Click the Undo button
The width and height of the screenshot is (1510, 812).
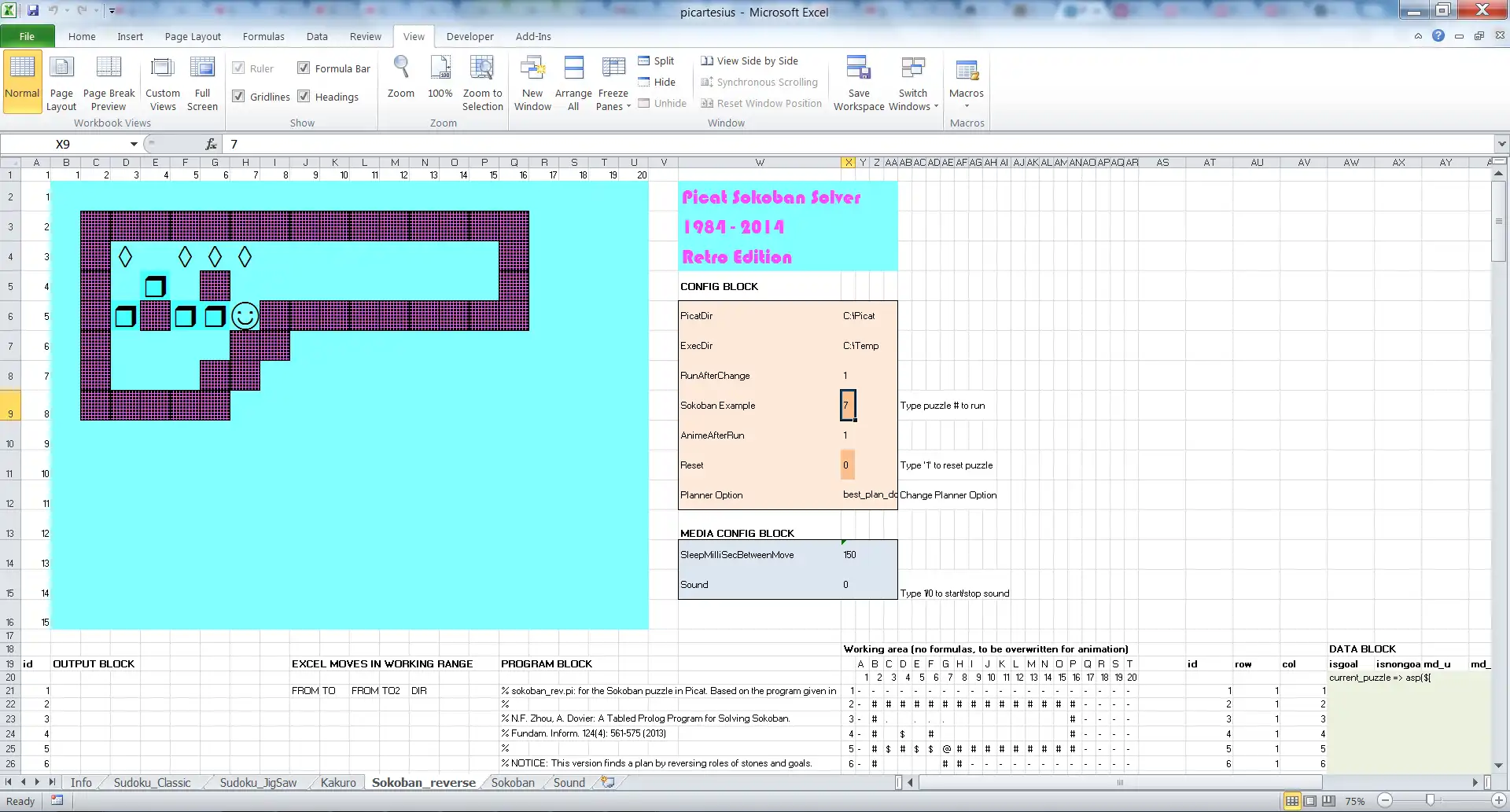click(x=53, y=11)
